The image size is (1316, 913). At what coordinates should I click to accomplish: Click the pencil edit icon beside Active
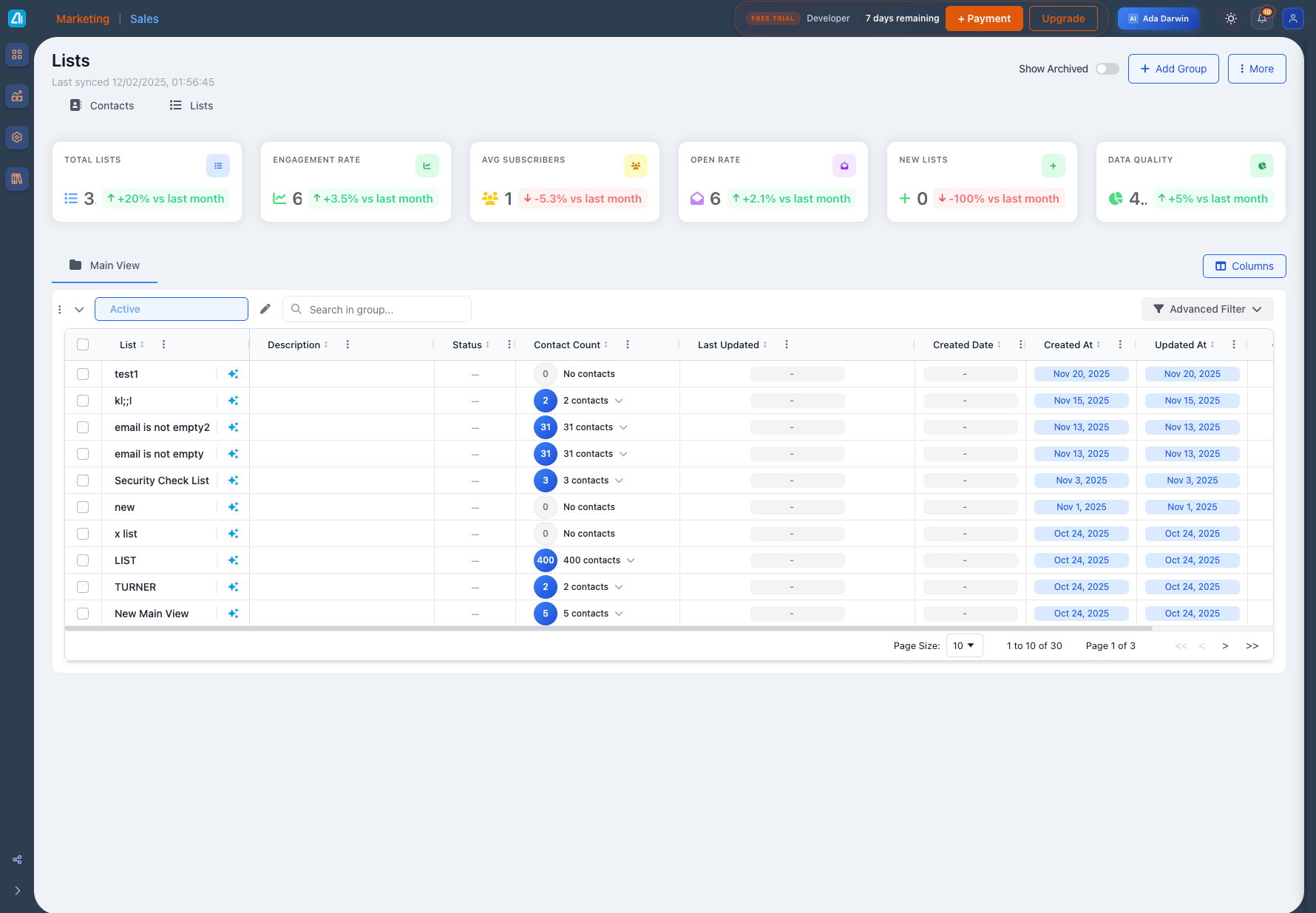coord(265,309)
